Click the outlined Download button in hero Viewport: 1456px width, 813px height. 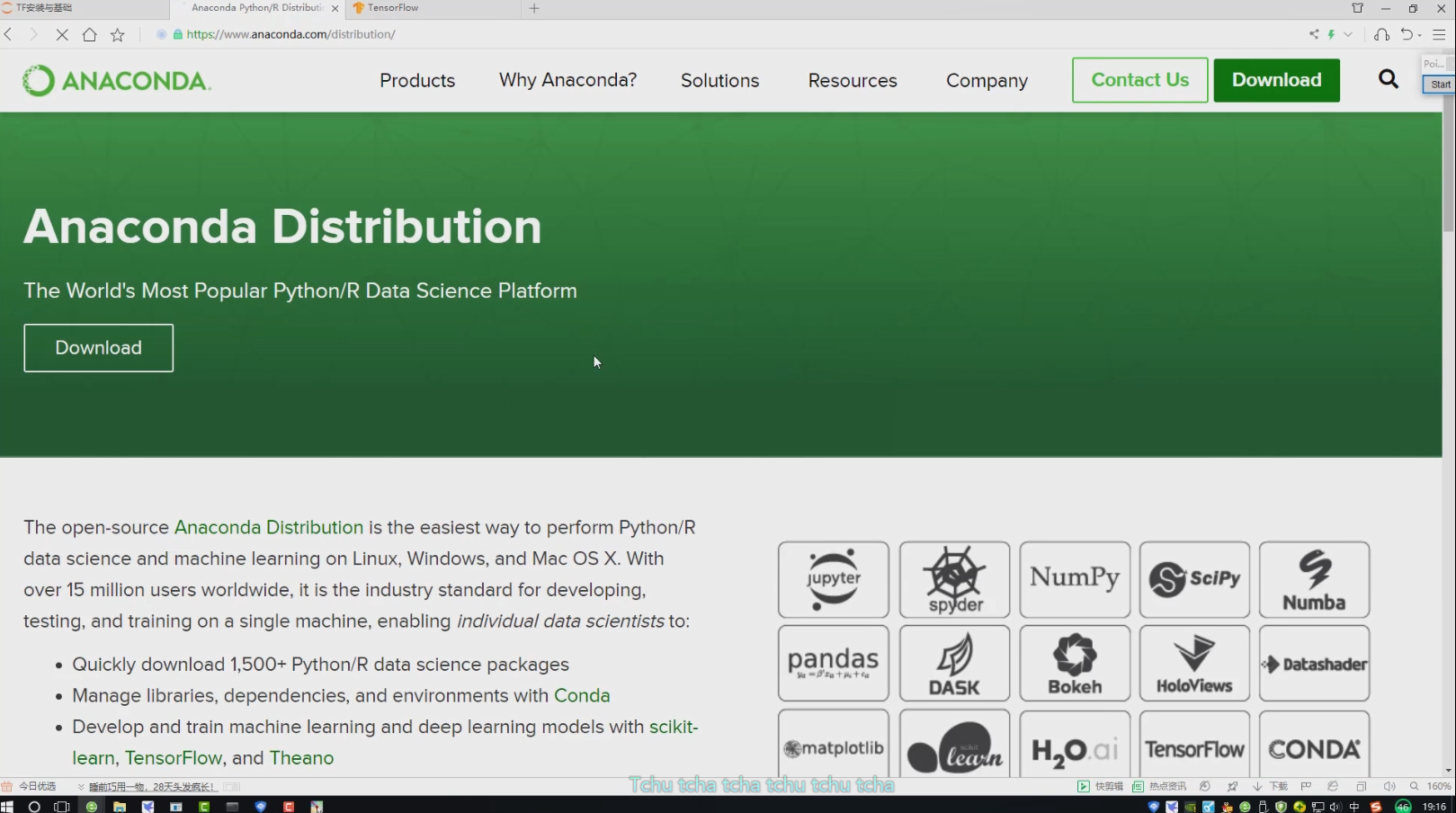(98, 348)
